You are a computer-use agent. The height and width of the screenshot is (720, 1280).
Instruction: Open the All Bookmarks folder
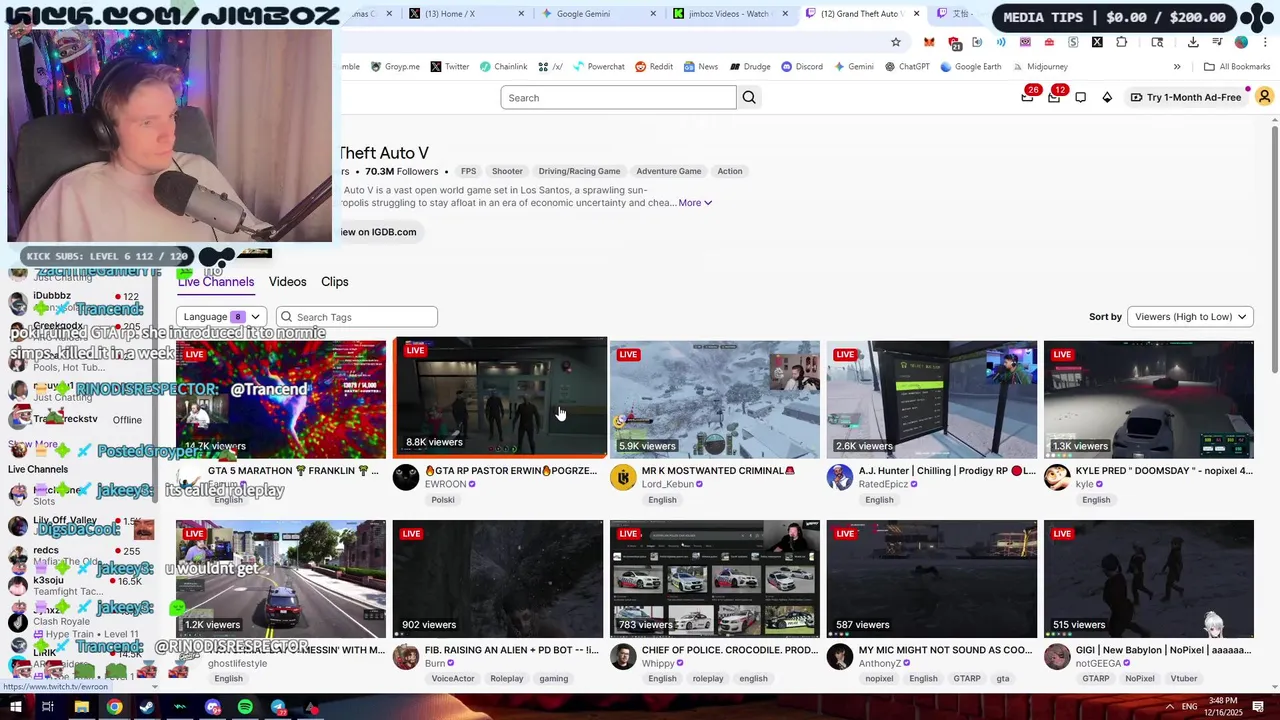click(x=1237, y=67)
